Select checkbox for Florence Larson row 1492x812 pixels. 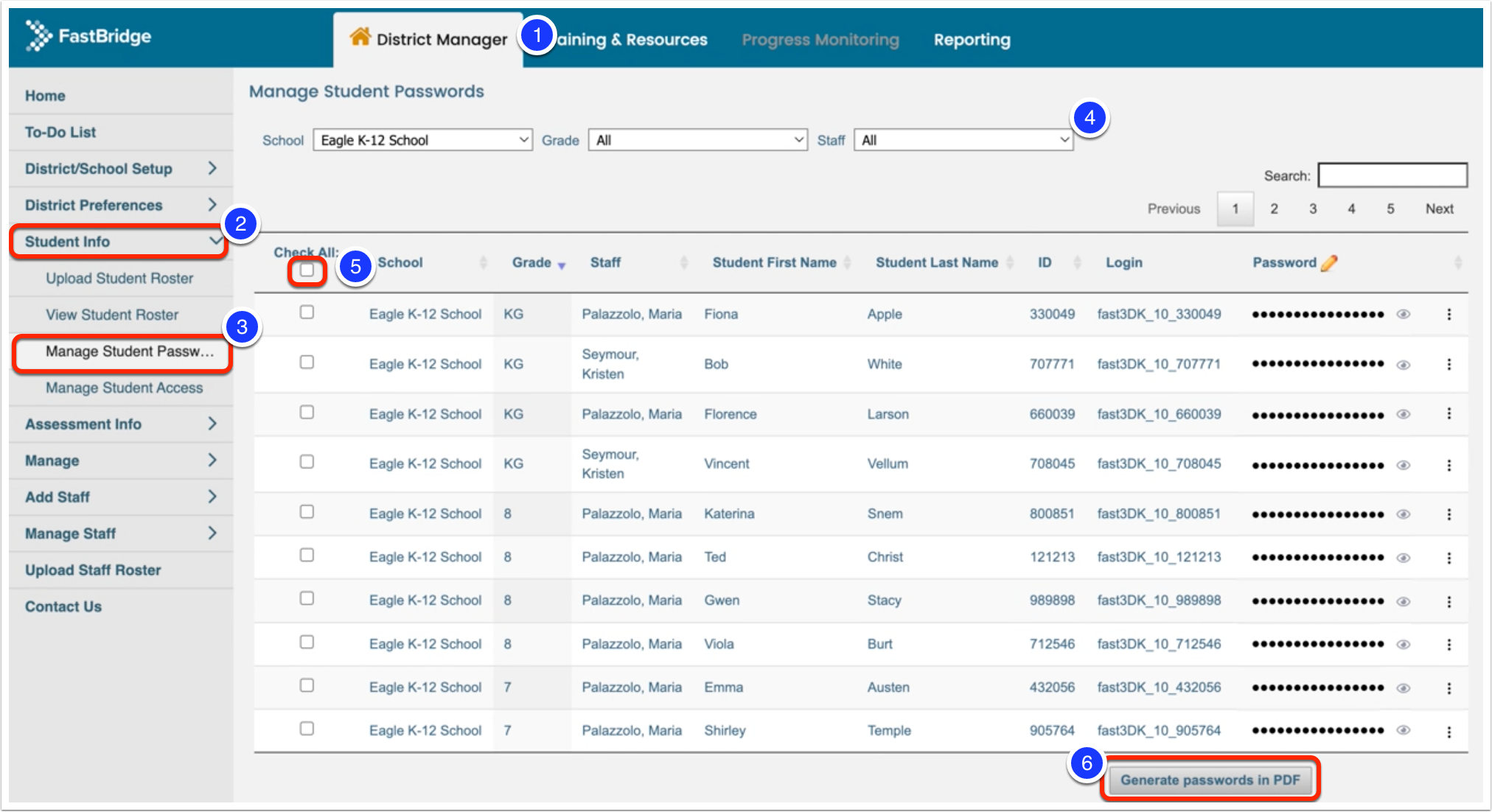307,412
